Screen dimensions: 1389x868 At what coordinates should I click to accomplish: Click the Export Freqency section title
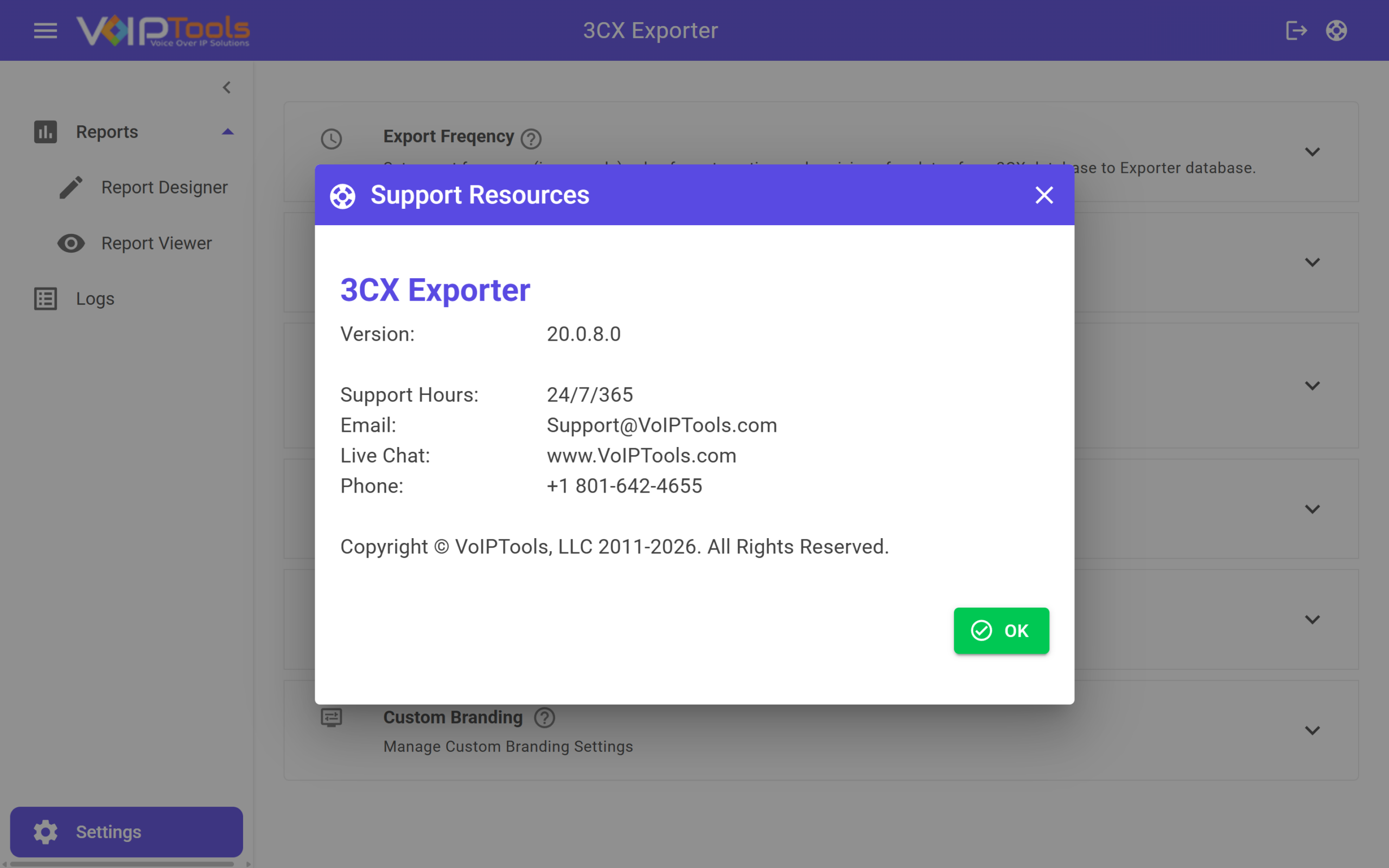(448, 137)
